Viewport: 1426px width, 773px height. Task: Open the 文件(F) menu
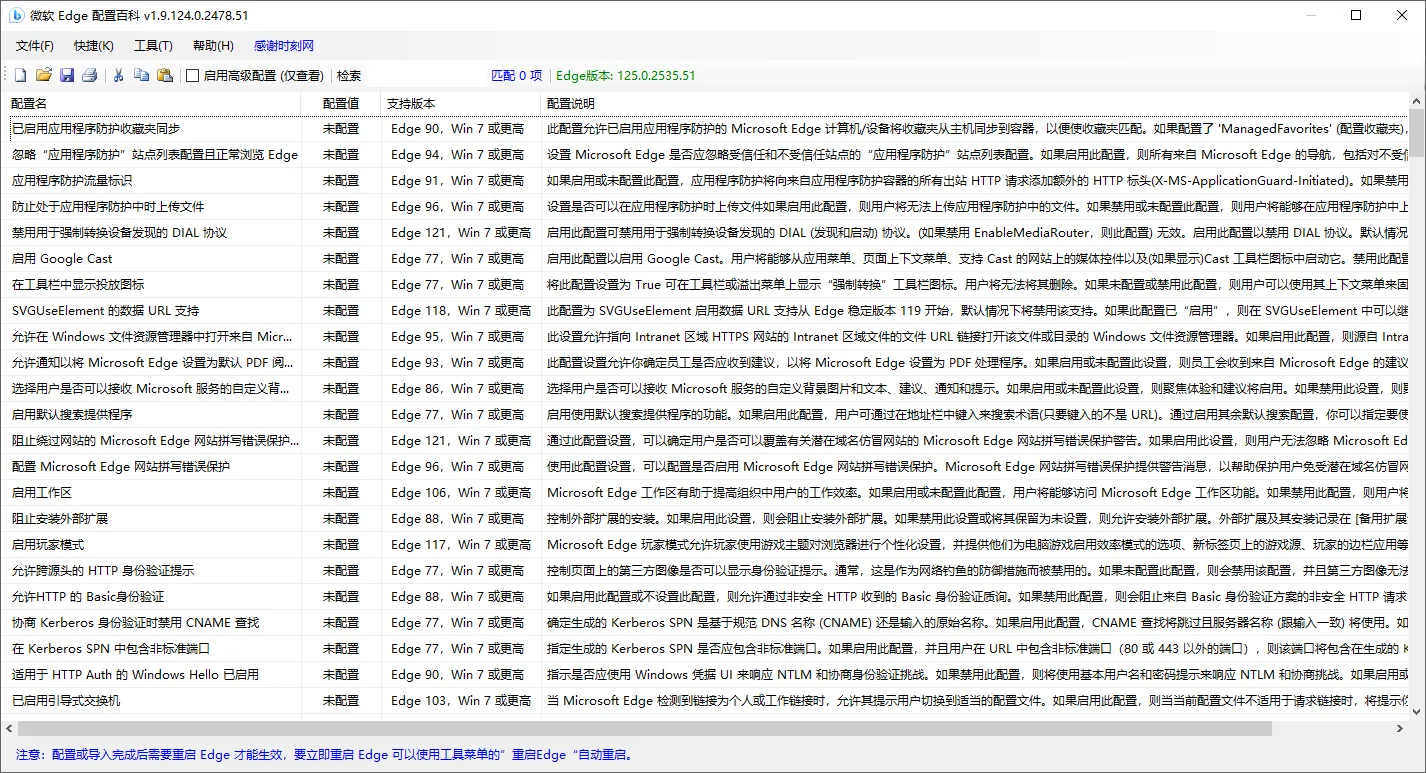(x=35, y=46)
